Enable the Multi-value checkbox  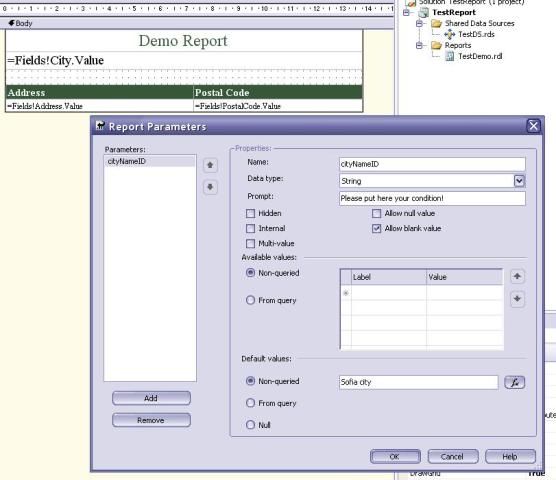(x=250, y=244)
